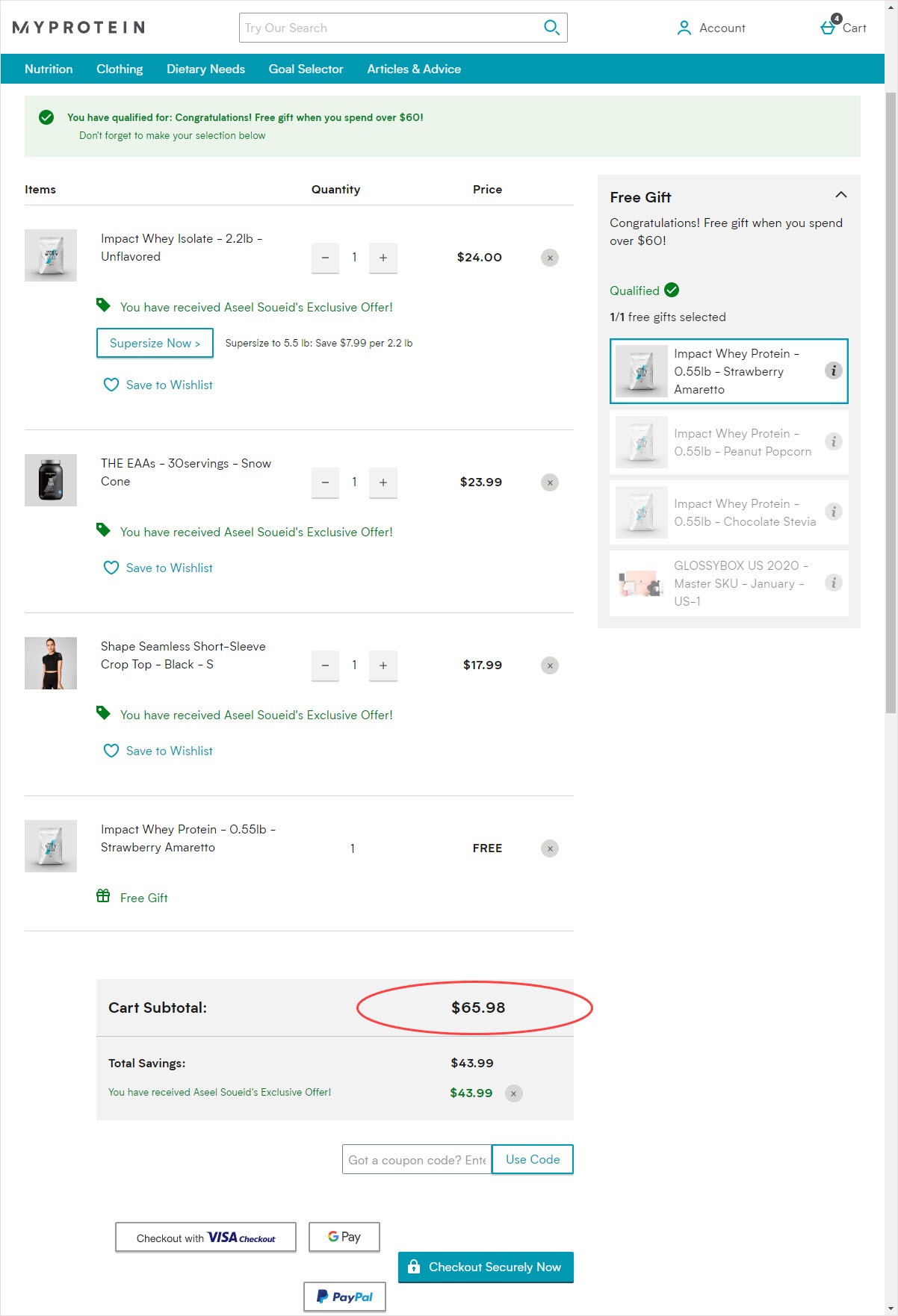898x1316 pixels.
Task: Pay with PayPal button
Action: pos(344,1297)
